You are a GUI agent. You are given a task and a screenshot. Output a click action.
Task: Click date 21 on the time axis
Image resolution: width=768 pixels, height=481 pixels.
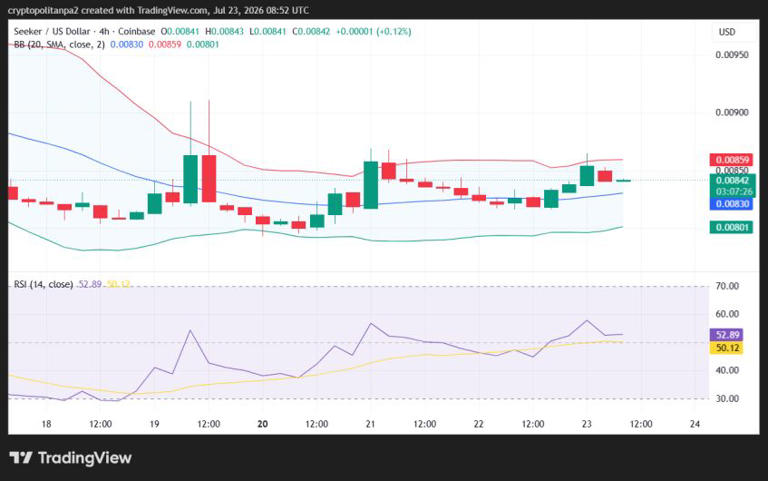(370, 424)
